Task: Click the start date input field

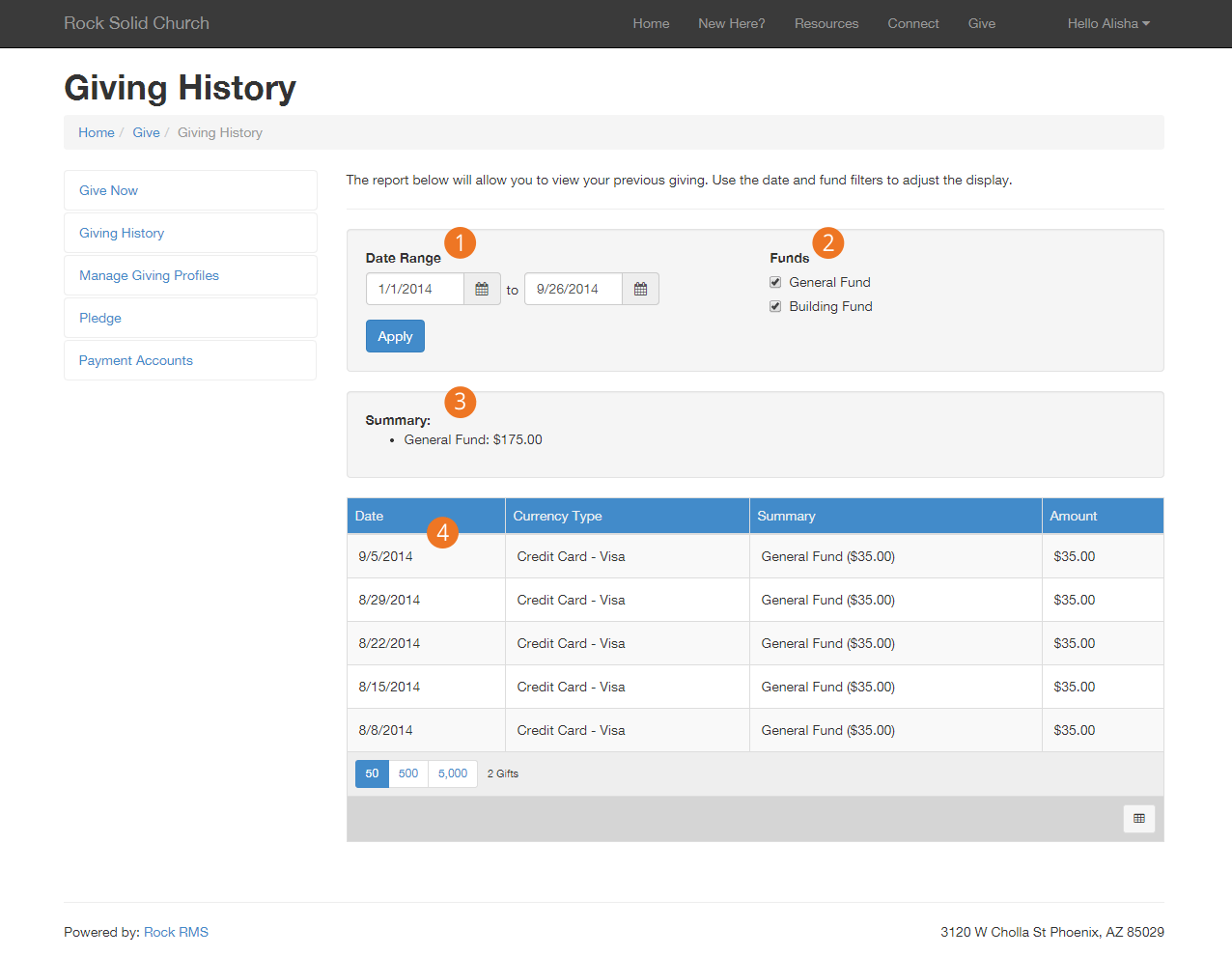Action: pyautogui.click(x=415, y=289)
